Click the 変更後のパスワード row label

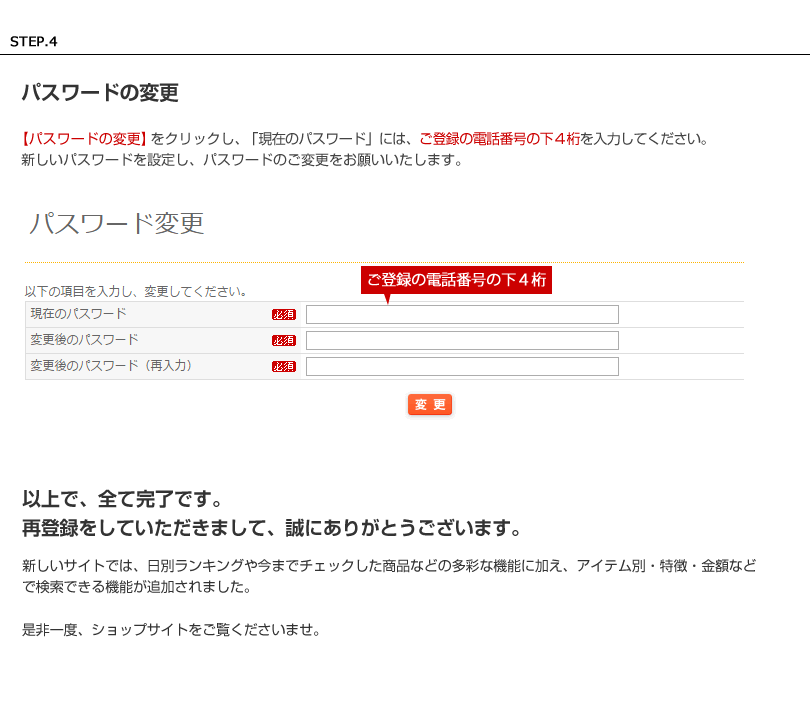click(x=85, y=340)
